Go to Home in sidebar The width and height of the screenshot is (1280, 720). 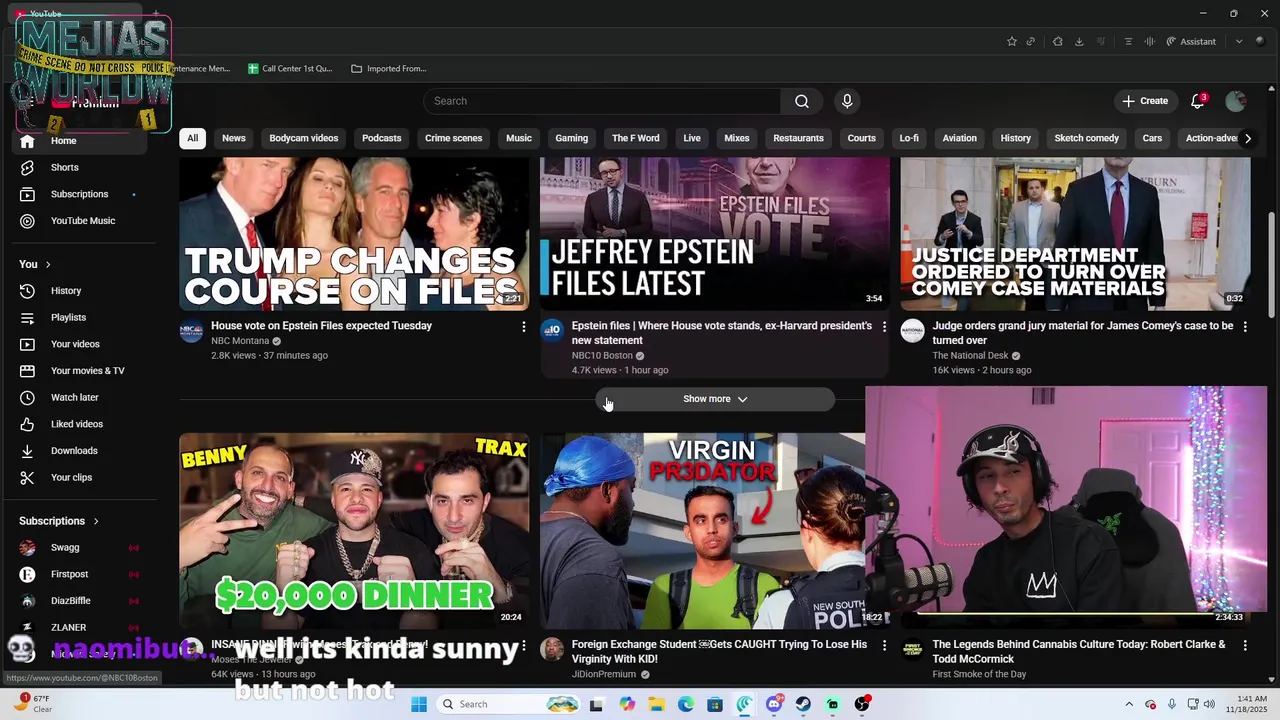click(x=80, y=141)
